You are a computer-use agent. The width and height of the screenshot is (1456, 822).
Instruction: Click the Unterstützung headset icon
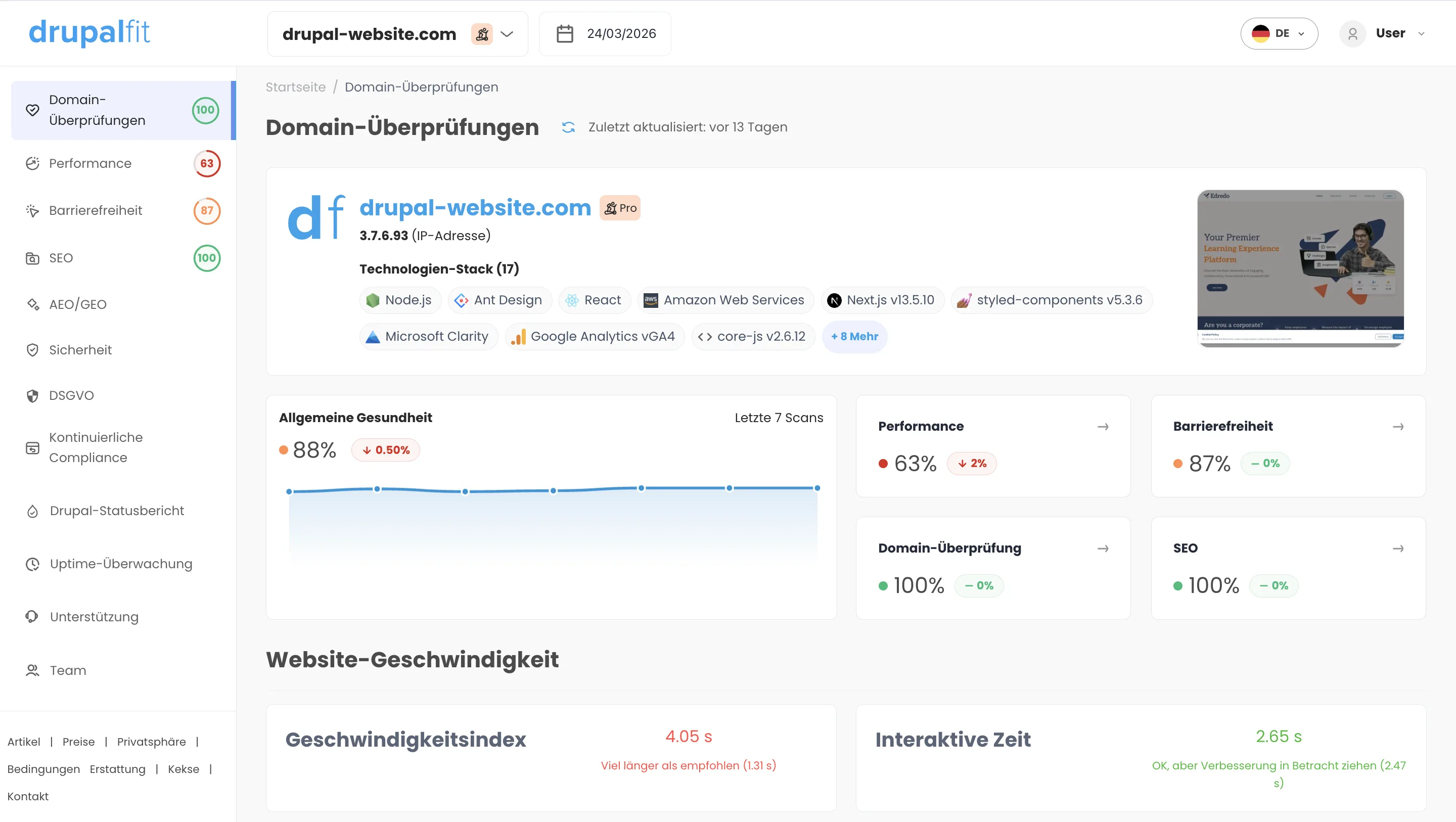(x=32, y=617)
